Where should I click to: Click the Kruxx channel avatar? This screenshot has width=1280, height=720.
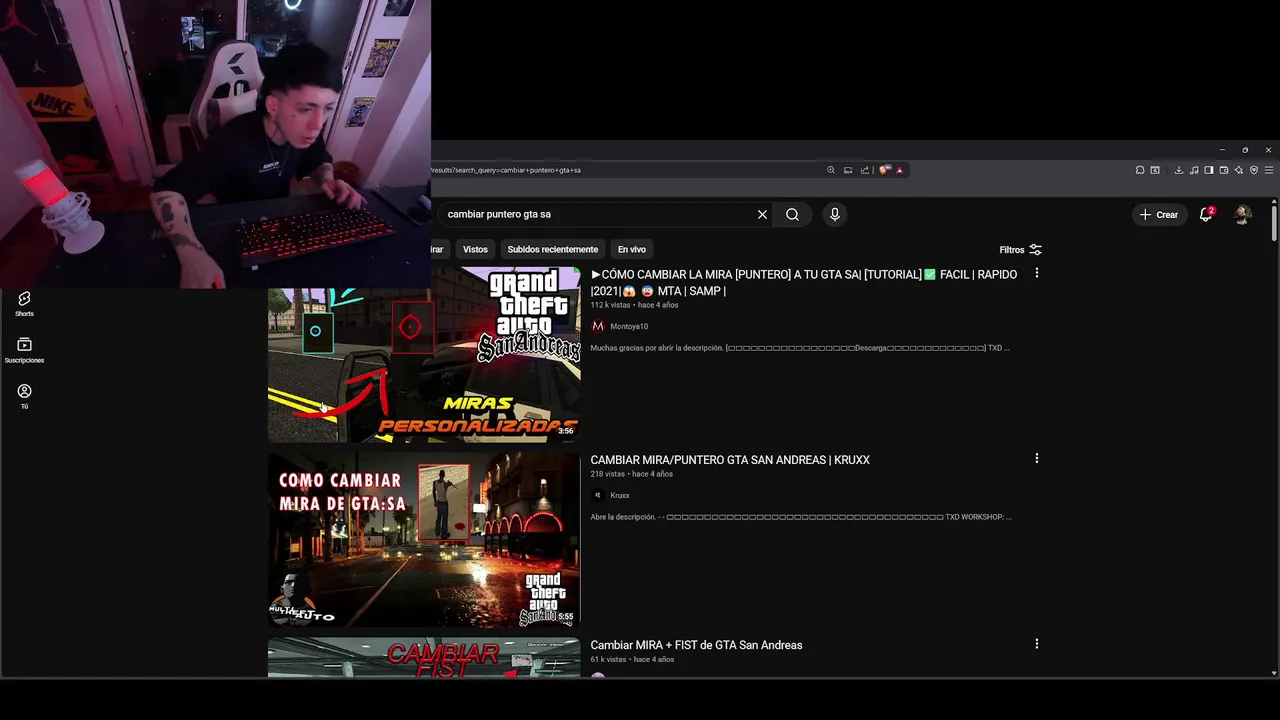(x=598, y=495)
